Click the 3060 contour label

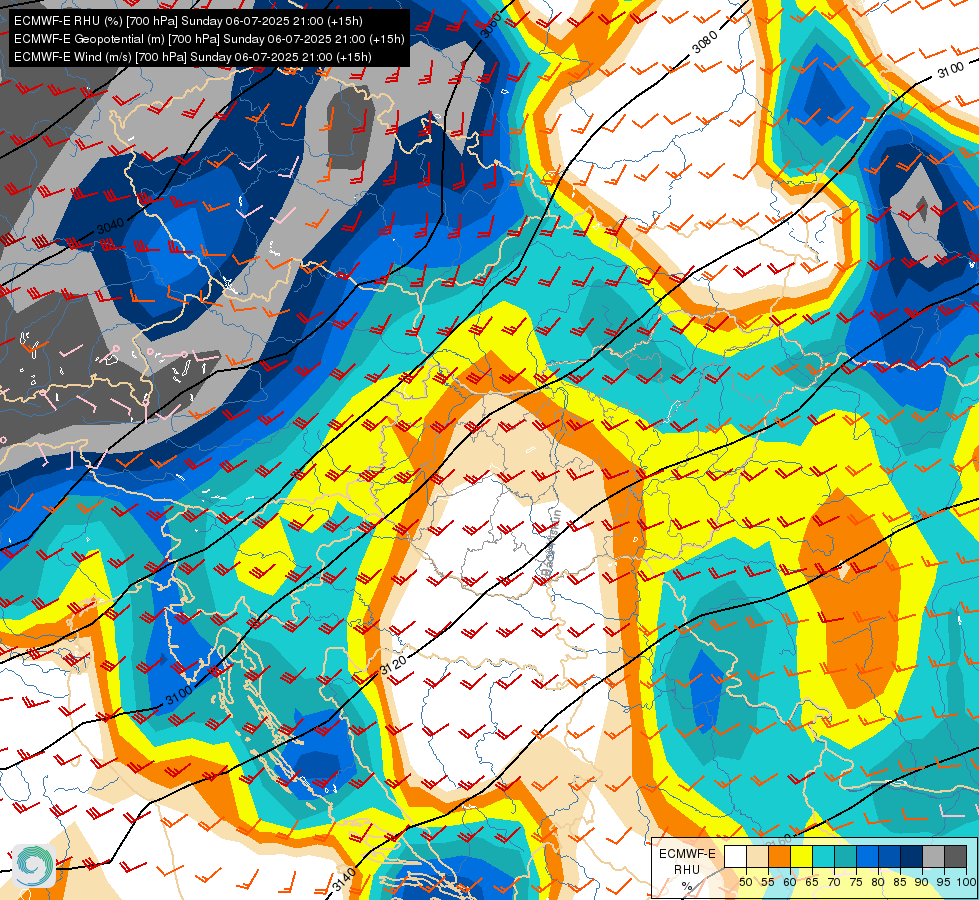[491, 25]
